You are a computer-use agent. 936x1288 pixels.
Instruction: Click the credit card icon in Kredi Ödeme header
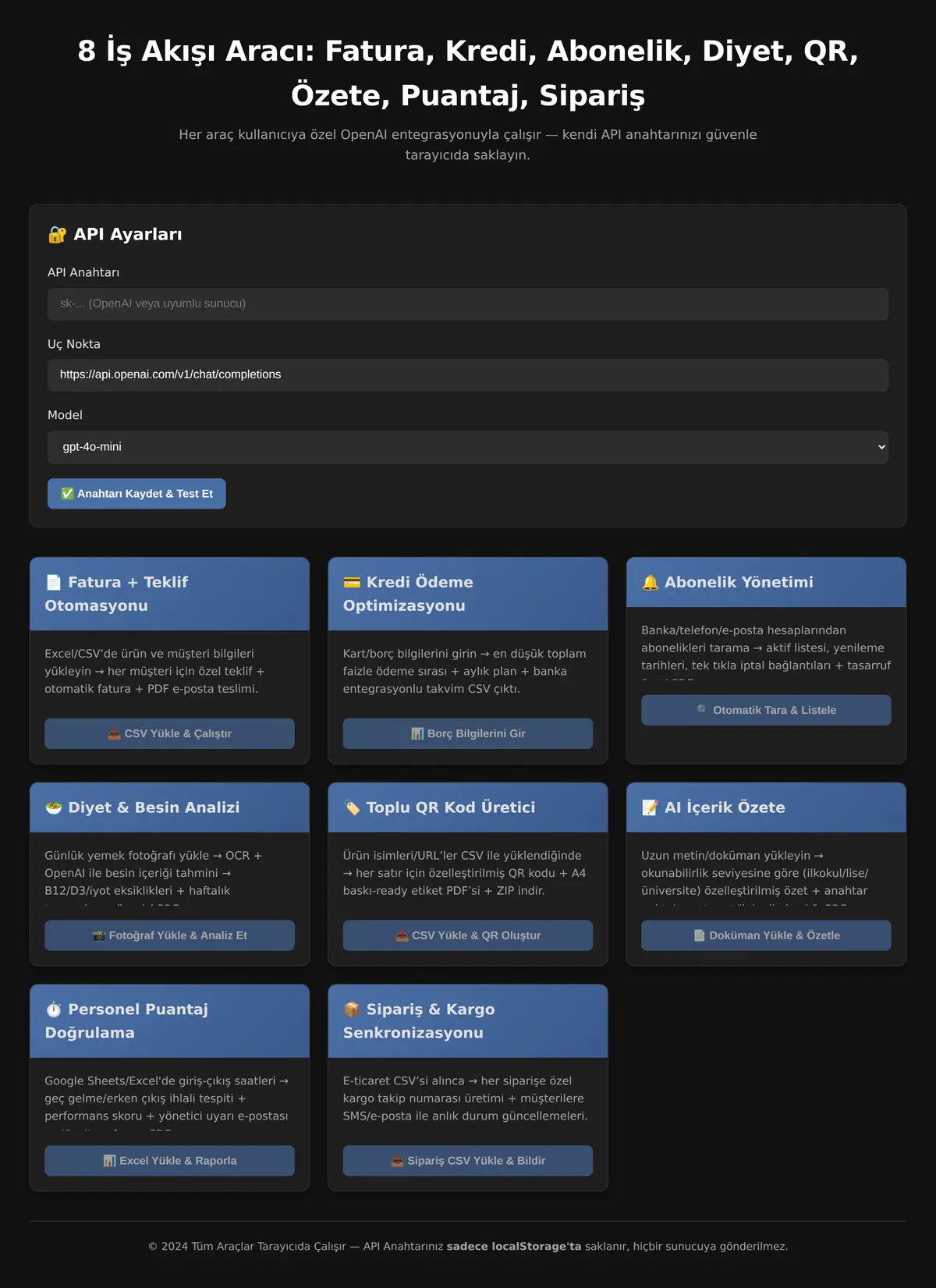pos(352,583)
